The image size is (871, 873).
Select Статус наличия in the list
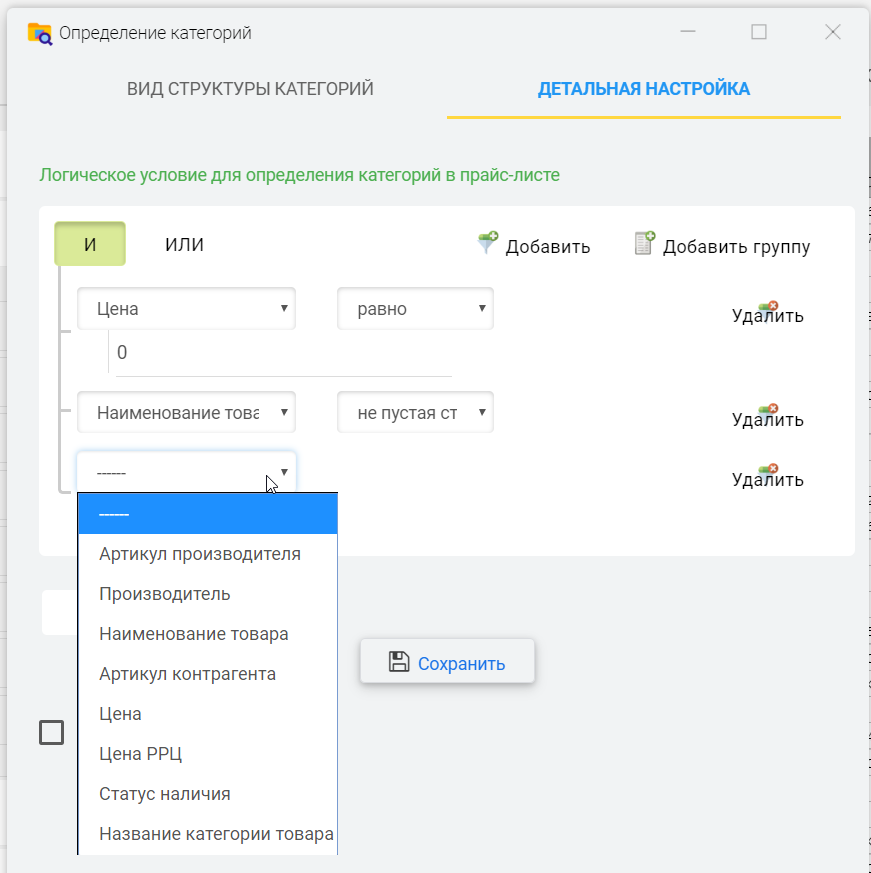pos(165,794)
